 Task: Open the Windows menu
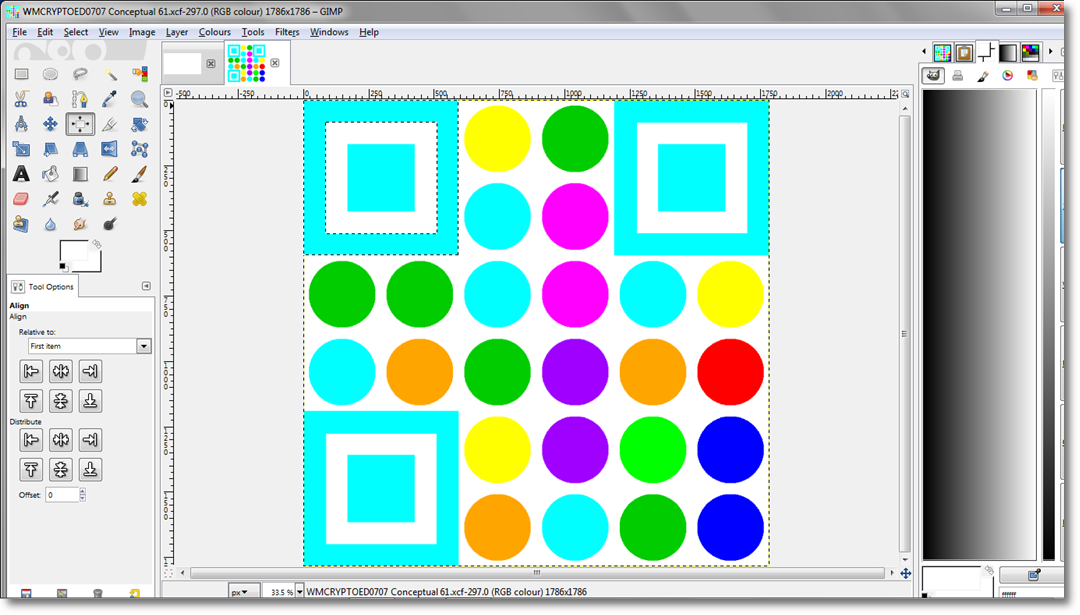329,32
